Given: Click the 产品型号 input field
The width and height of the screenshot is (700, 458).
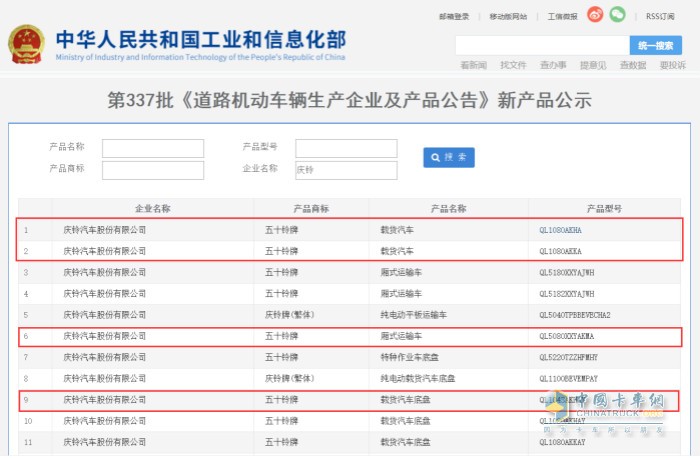Looking at the screenshot, I should (x=346, y=148).
